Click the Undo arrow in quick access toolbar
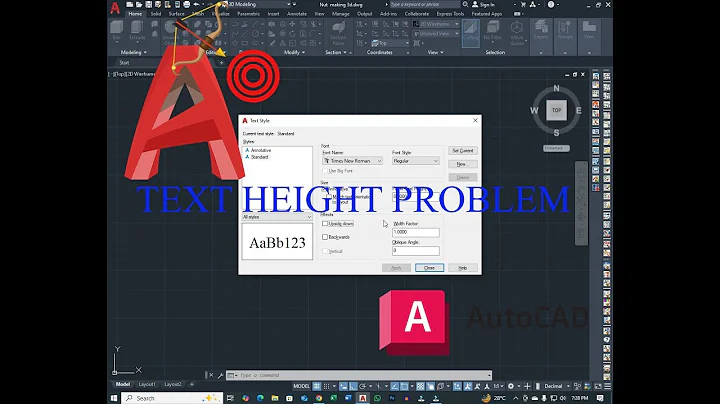The image size is (720, 404). (196, 5)
